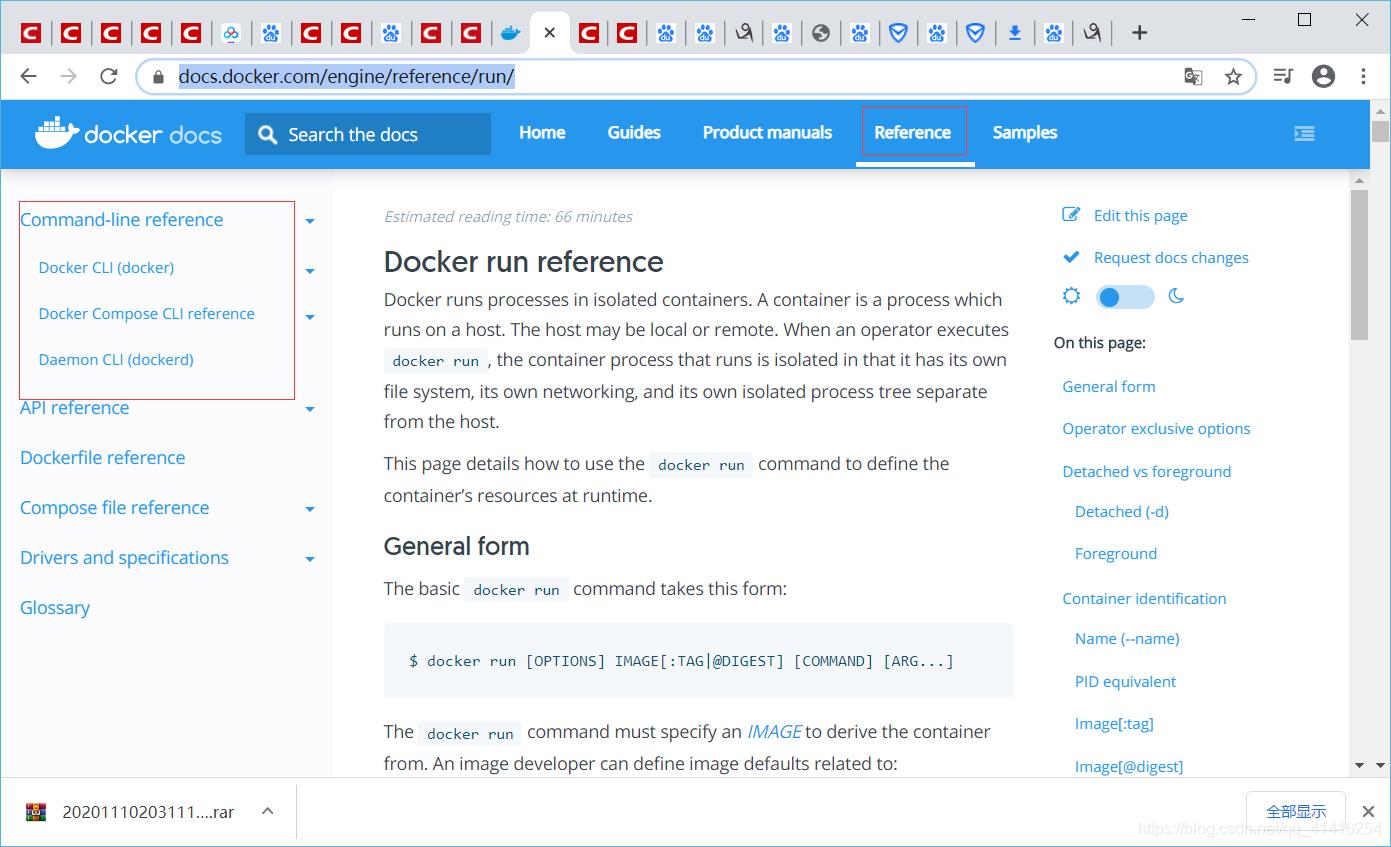Screen dimensions: 1391x847
Task: Open the Guides nav item
Action: 634,132
